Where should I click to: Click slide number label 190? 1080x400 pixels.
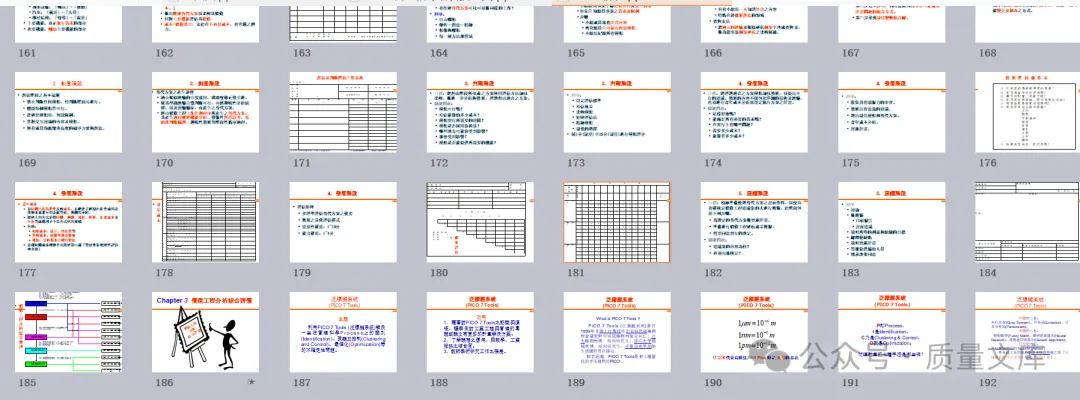coord(713,383)
